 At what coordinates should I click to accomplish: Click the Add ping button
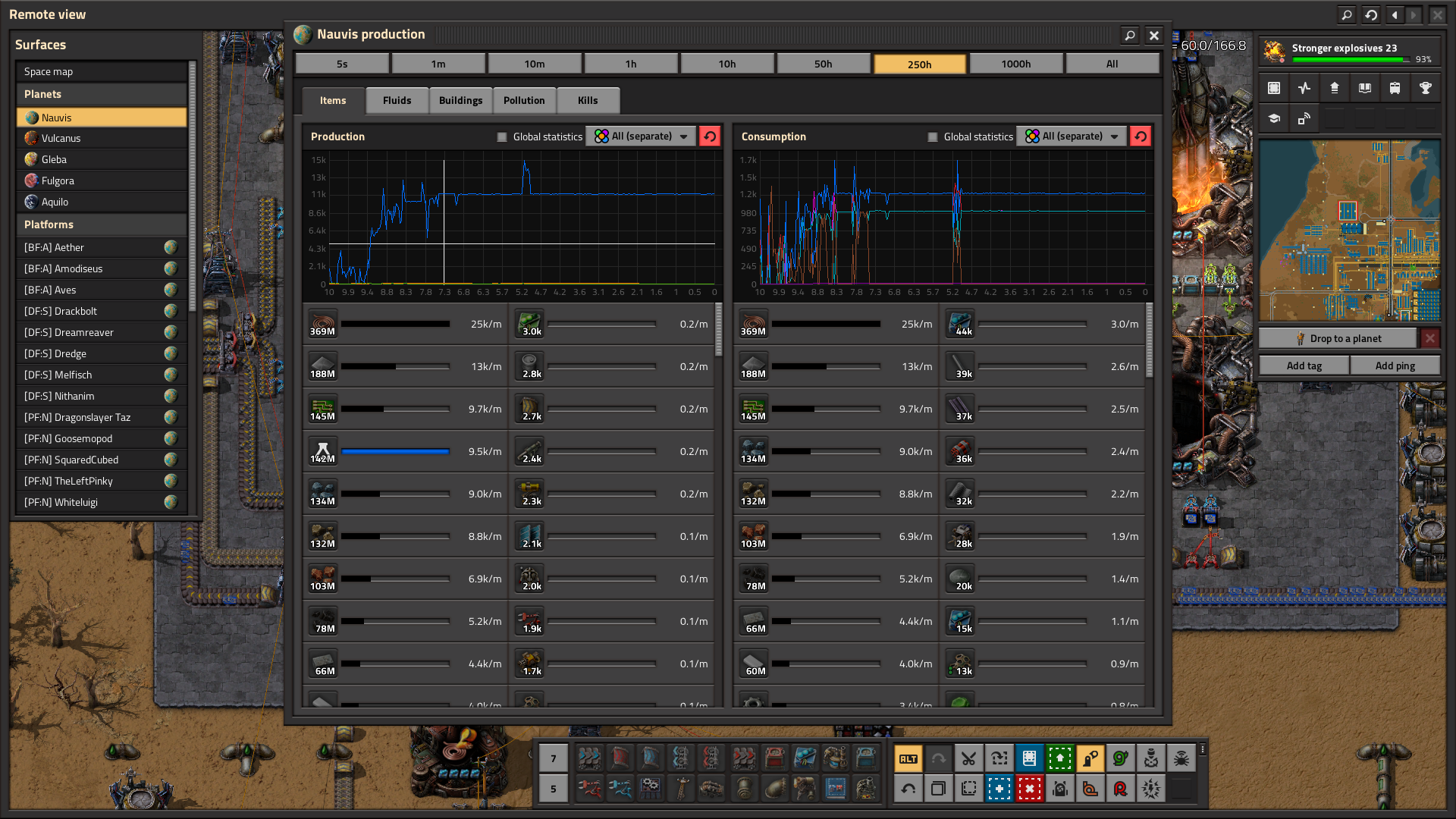click(1395, 366)
